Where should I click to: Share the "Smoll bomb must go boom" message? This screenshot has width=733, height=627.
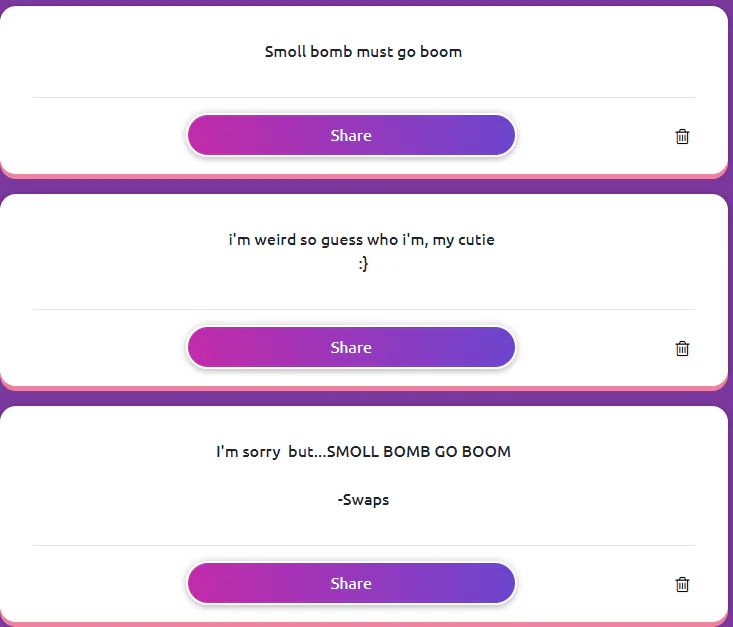(351, 136)
